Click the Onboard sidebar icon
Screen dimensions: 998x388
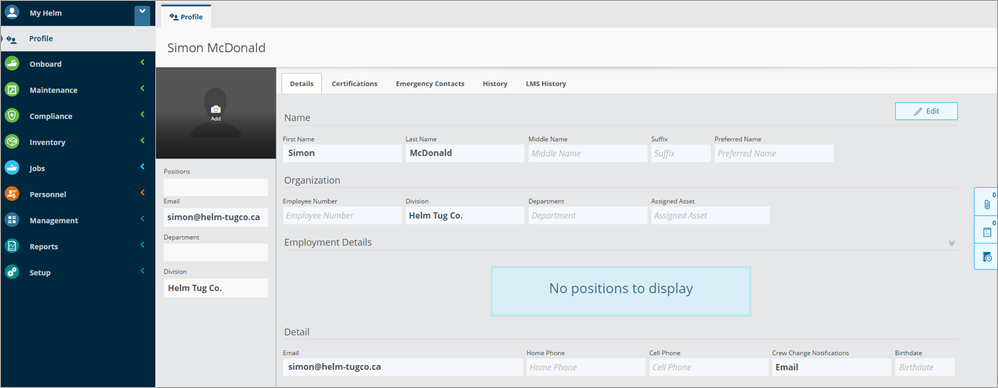tap(12, 64)
